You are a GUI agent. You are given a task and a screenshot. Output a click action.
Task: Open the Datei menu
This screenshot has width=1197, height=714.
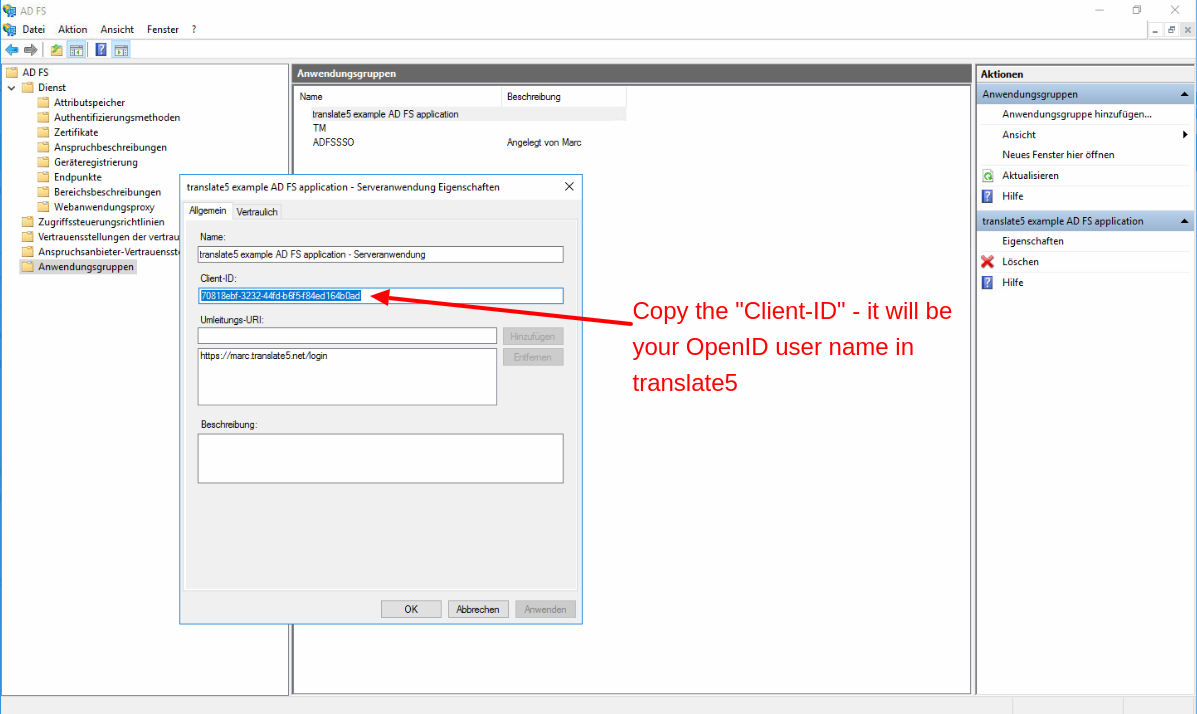[x=34, y=30]
